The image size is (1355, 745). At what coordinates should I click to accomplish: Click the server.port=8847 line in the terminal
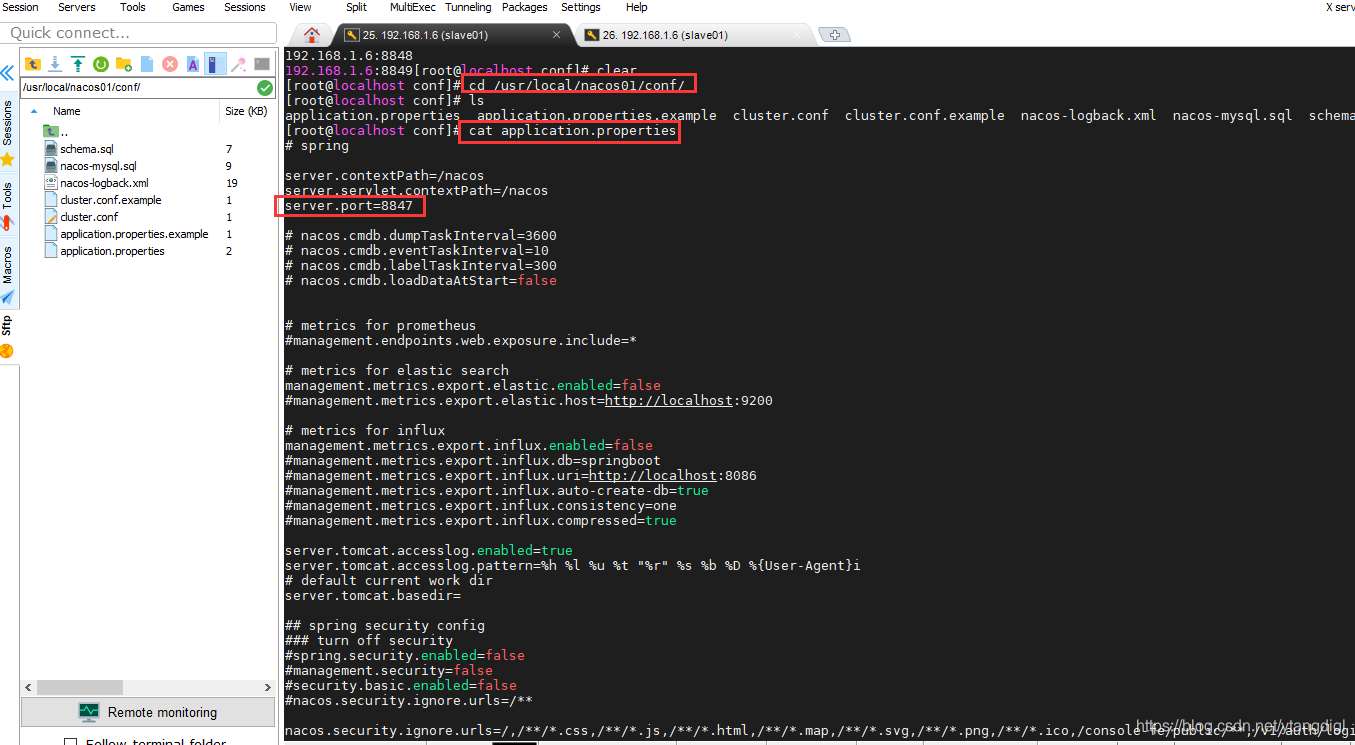click(349, 205)
